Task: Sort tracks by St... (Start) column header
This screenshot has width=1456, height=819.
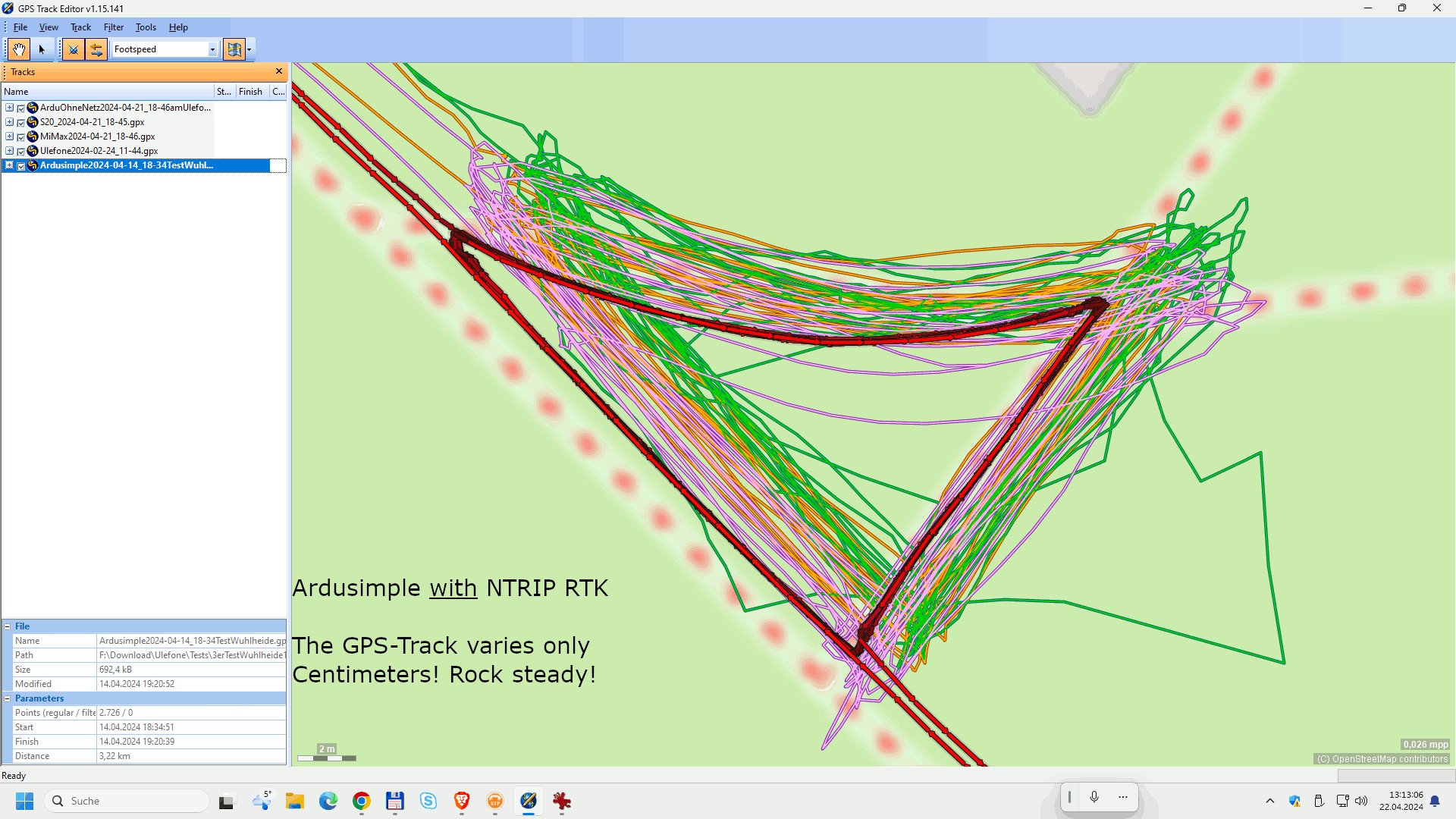Action: point(224,92)
